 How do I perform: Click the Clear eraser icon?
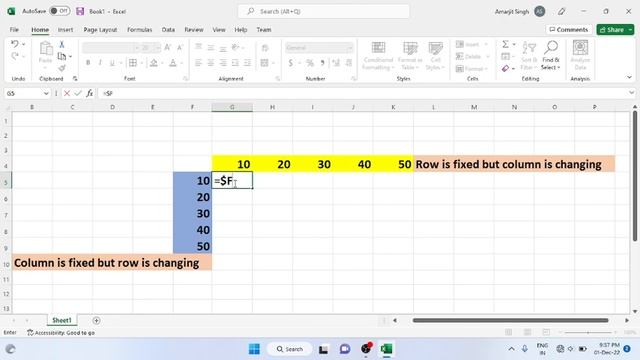505,68
